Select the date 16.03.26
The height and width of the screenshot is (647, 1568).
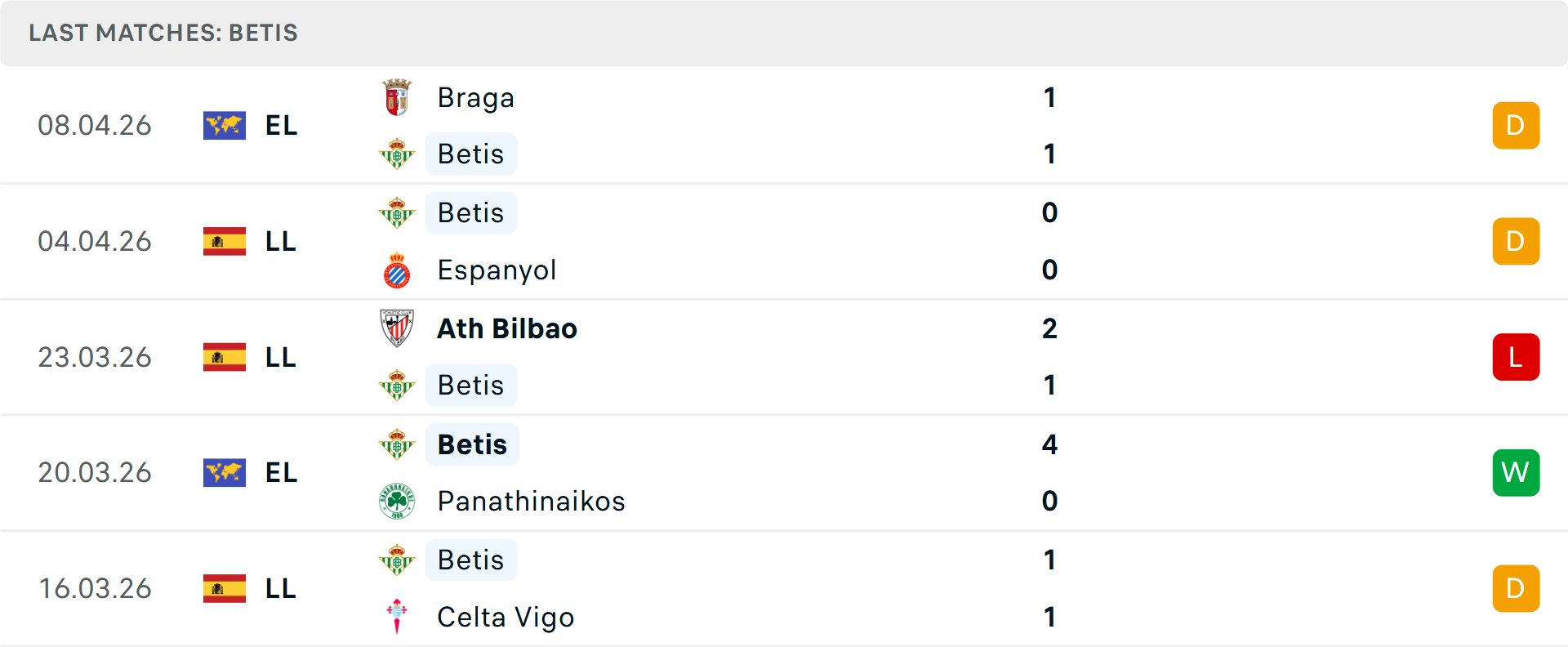point(95,588)
